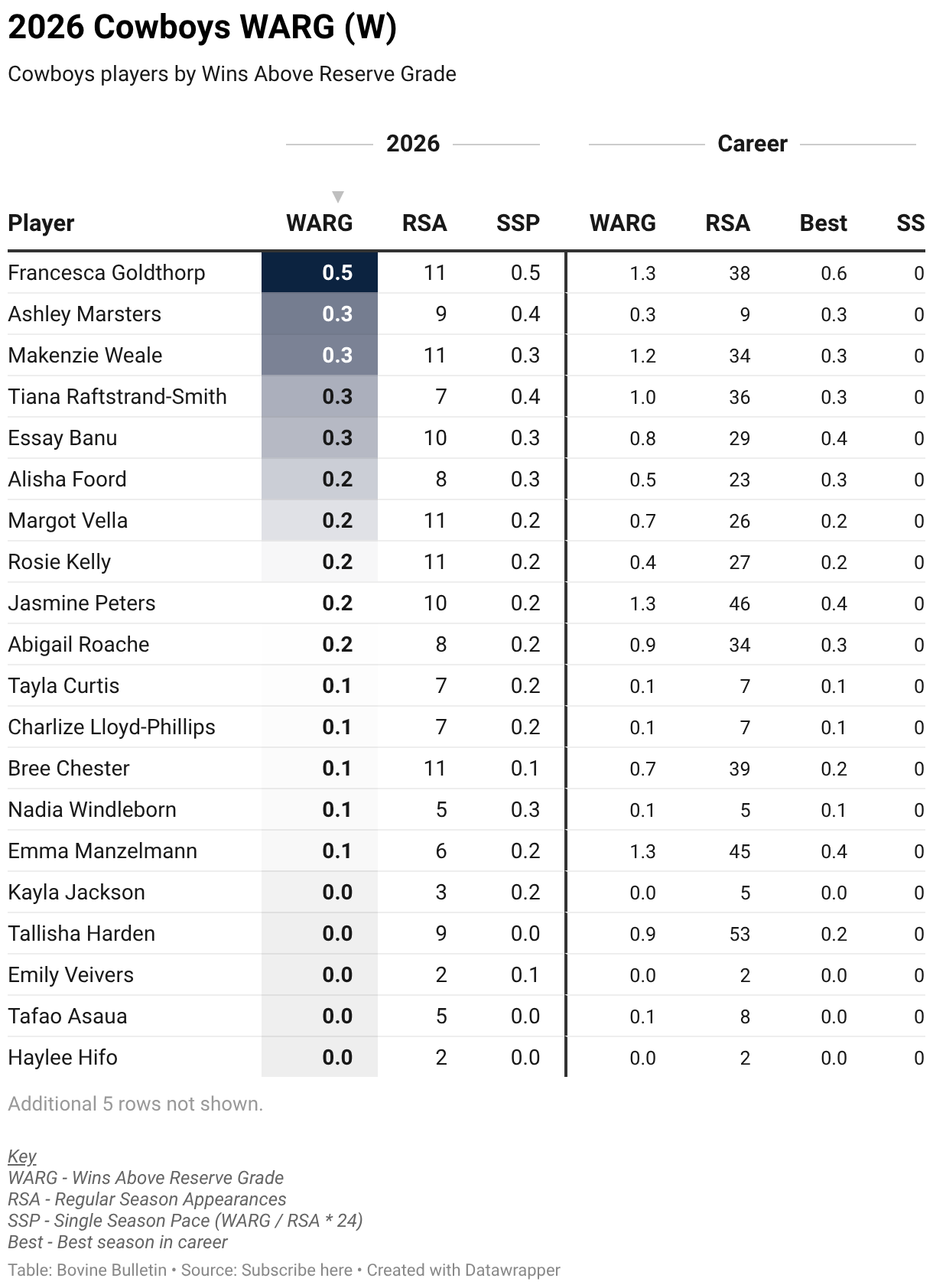The height and width of the screenshot is (1288, 933).
Task: Click Francesca Goldthorp's dark 0.5 WARG cell
Action: pyautogui.click(x=320, y=273)
